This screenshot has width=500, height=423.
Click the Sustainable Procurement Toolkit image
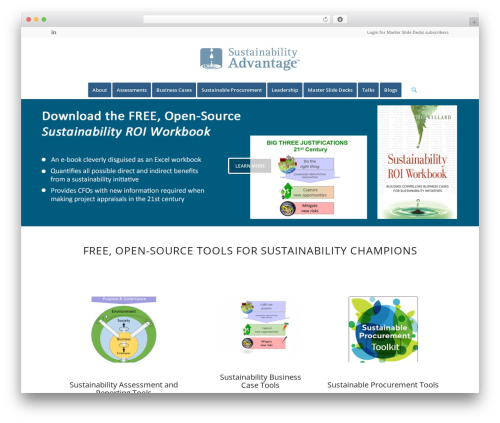(383, 329)
